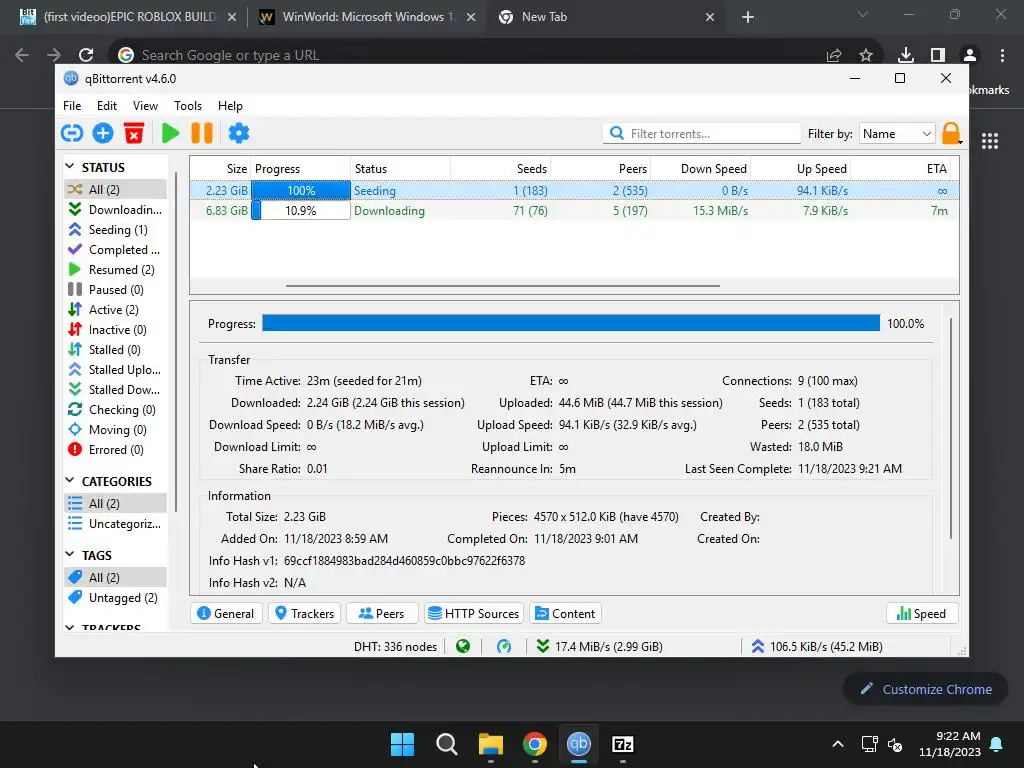Collapse the CATEGORIES section
Viewport: 1024px width, 768px height.
[70, 481]
